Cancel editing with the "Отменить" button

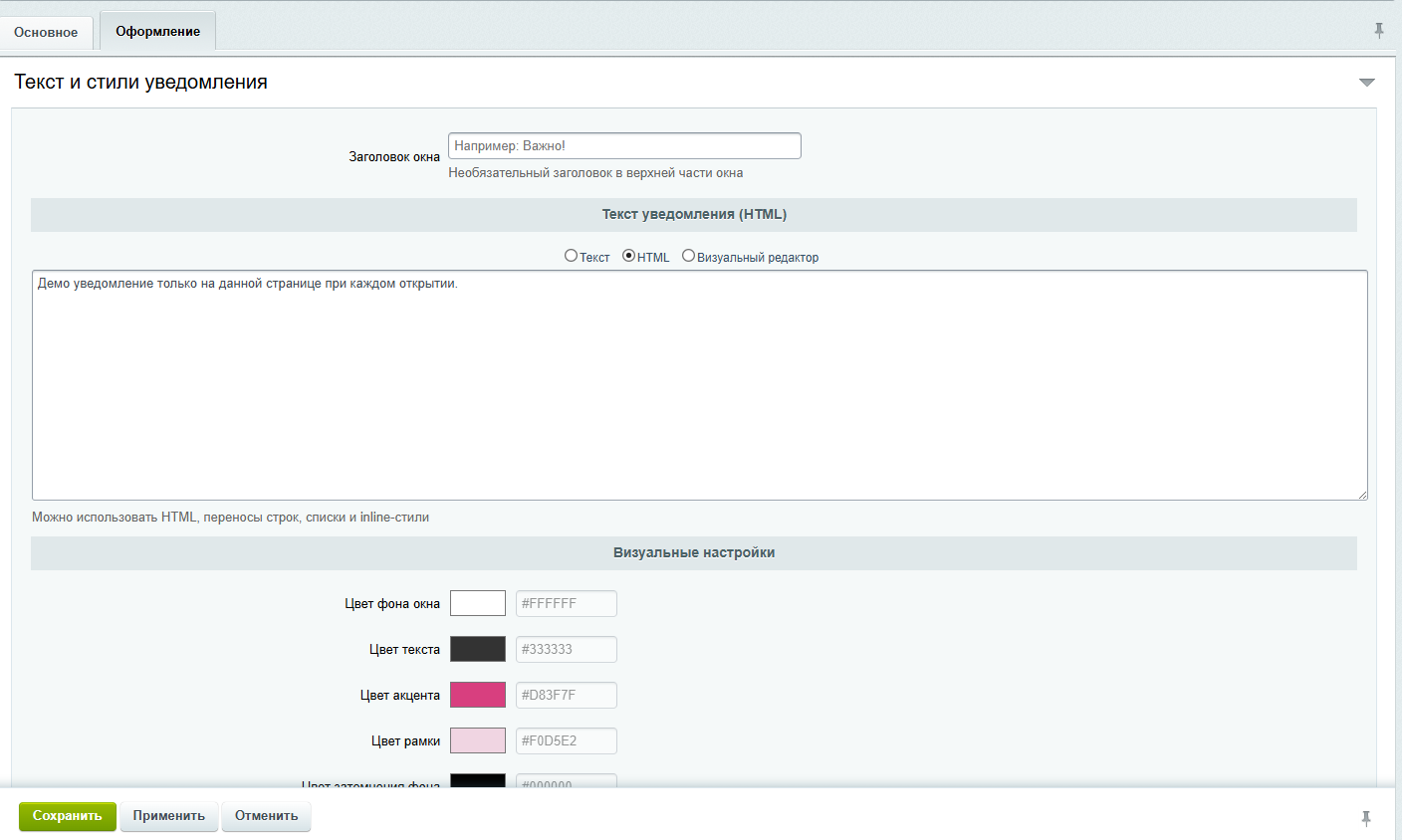pyautogui.click(x=267, y=816)
